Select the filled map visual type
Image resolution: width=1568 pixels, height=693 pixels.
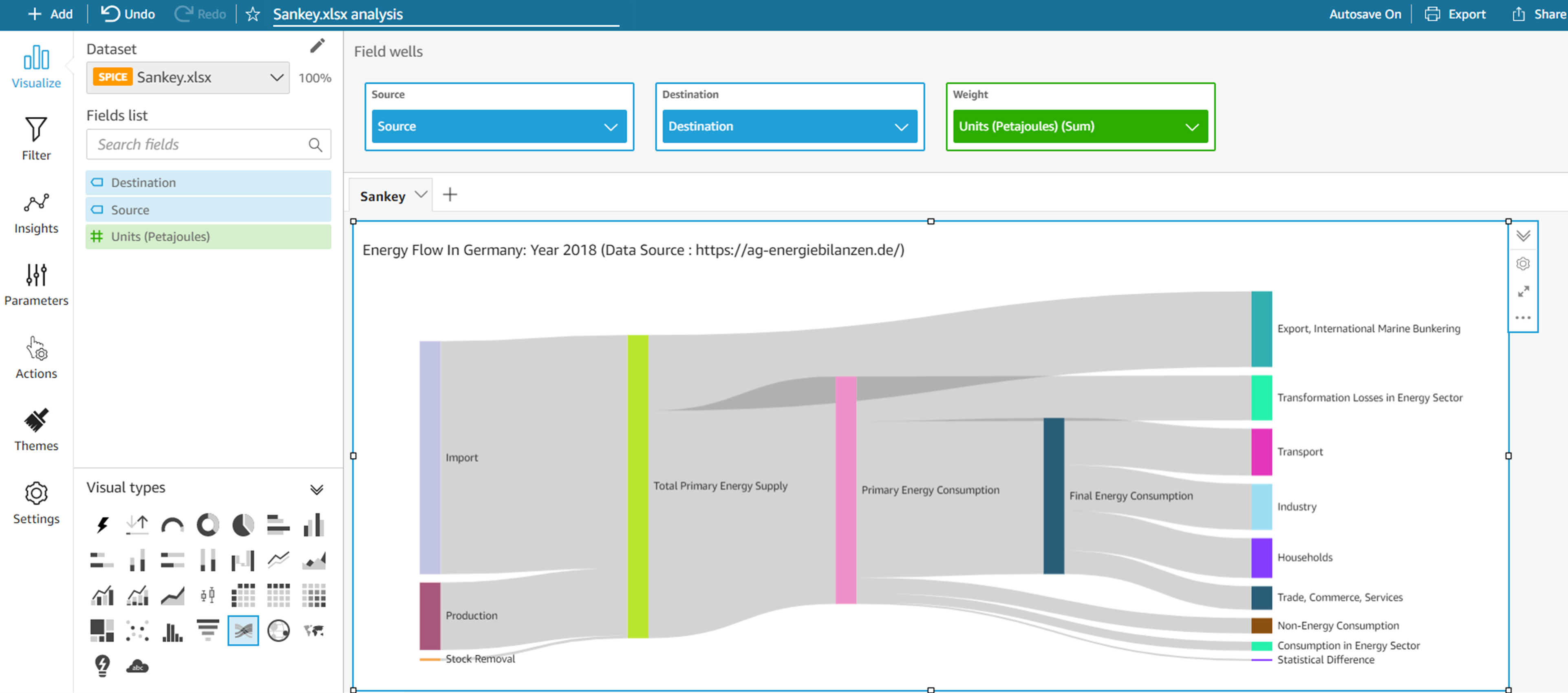pos(314,630)
